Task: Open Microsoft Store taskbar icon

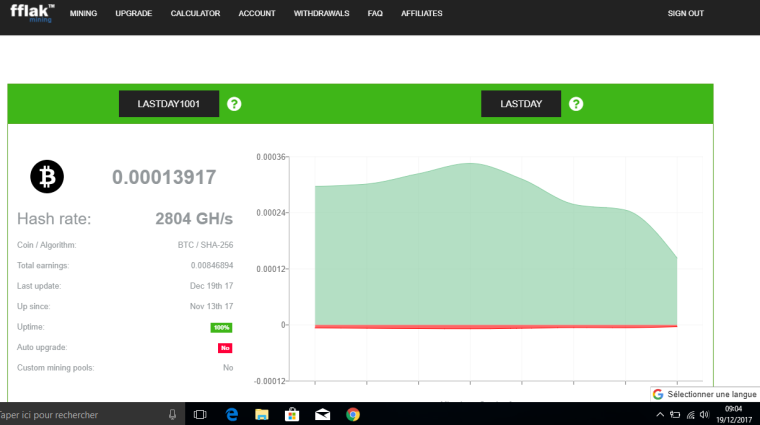Action: coord(292,414)
